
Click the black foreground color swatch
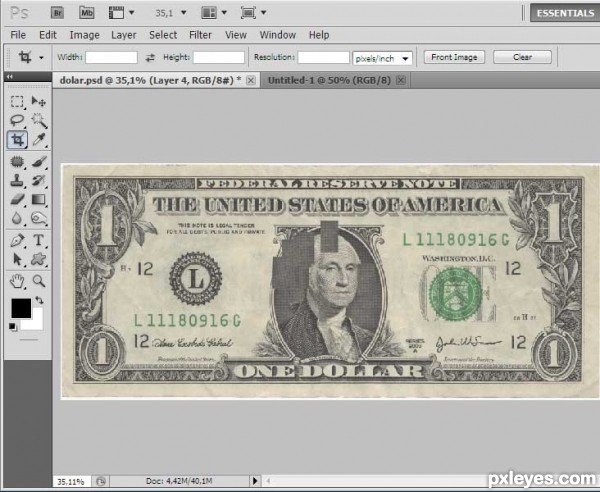tap(21, 308)
